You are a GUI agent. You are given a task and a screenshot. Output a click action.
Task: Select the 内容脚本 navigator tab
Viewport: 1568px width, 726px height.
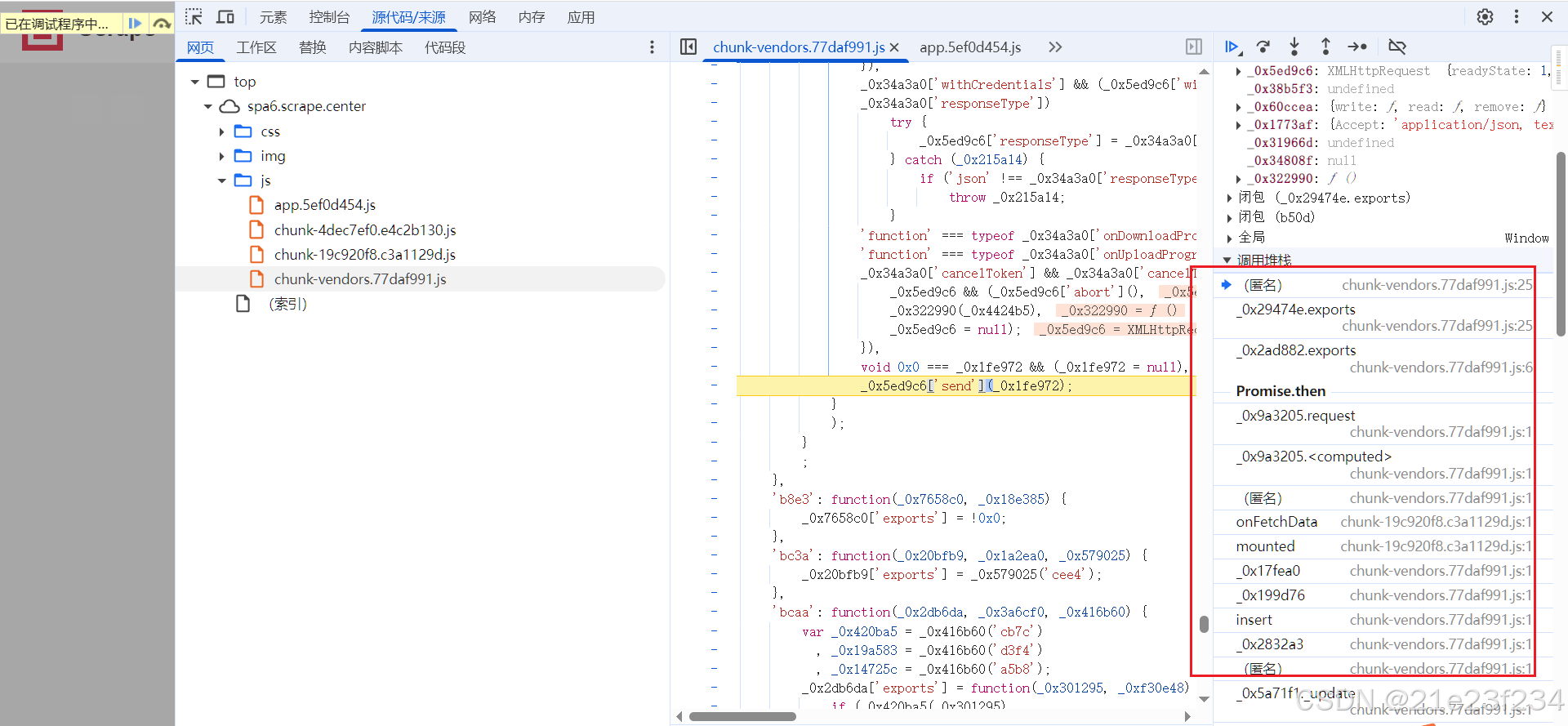[376, 47]
